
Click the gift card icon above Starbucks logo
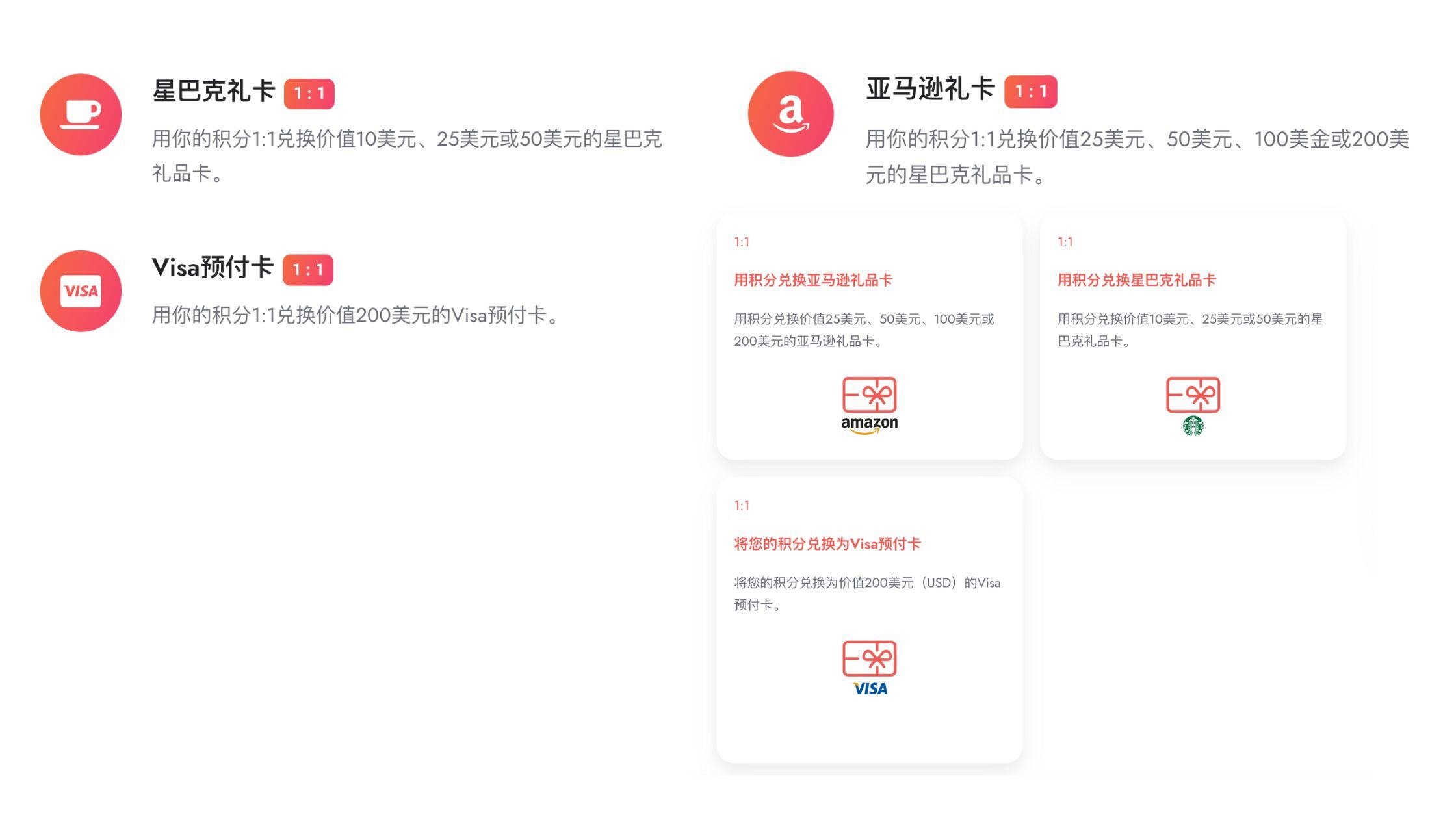coord(1193,395)
